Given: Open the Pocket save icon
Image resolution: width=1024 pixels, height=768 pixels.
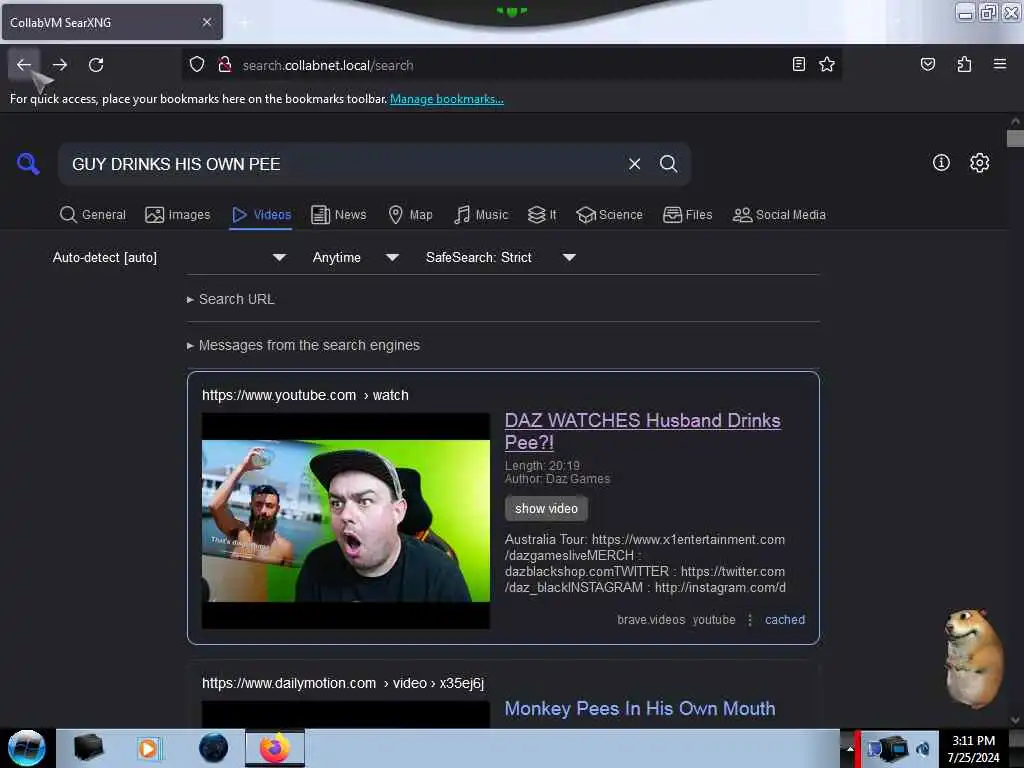Looking at the screenshot, I should tap(927, 64).
